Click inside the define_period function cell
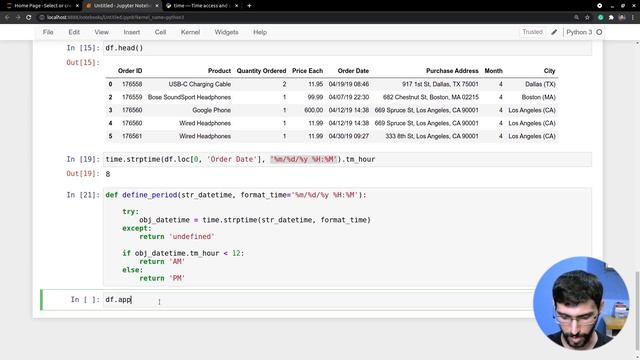The image size is (640, 360). click(x=347, y=237)
